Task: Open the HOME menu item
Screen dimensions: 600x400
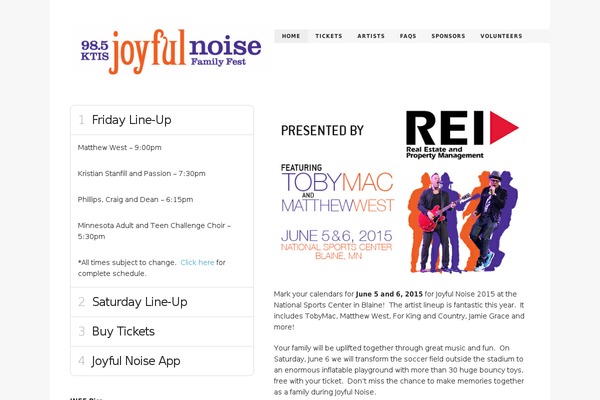Action: pyautogui.click(x=291, y=36)
